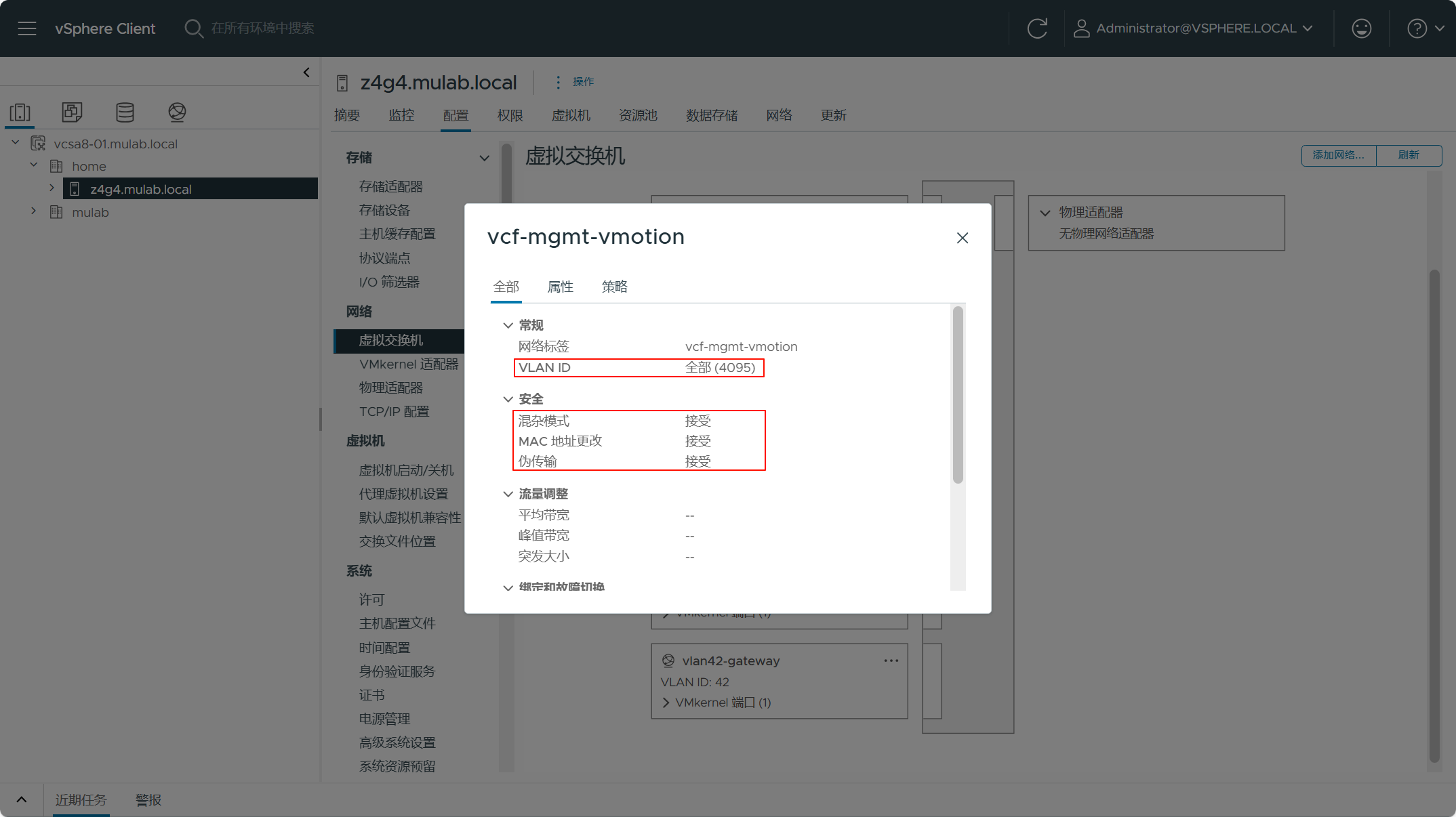Click the global refresh icon
This screenshot has height=817, width=1456.
point(1037,28)
